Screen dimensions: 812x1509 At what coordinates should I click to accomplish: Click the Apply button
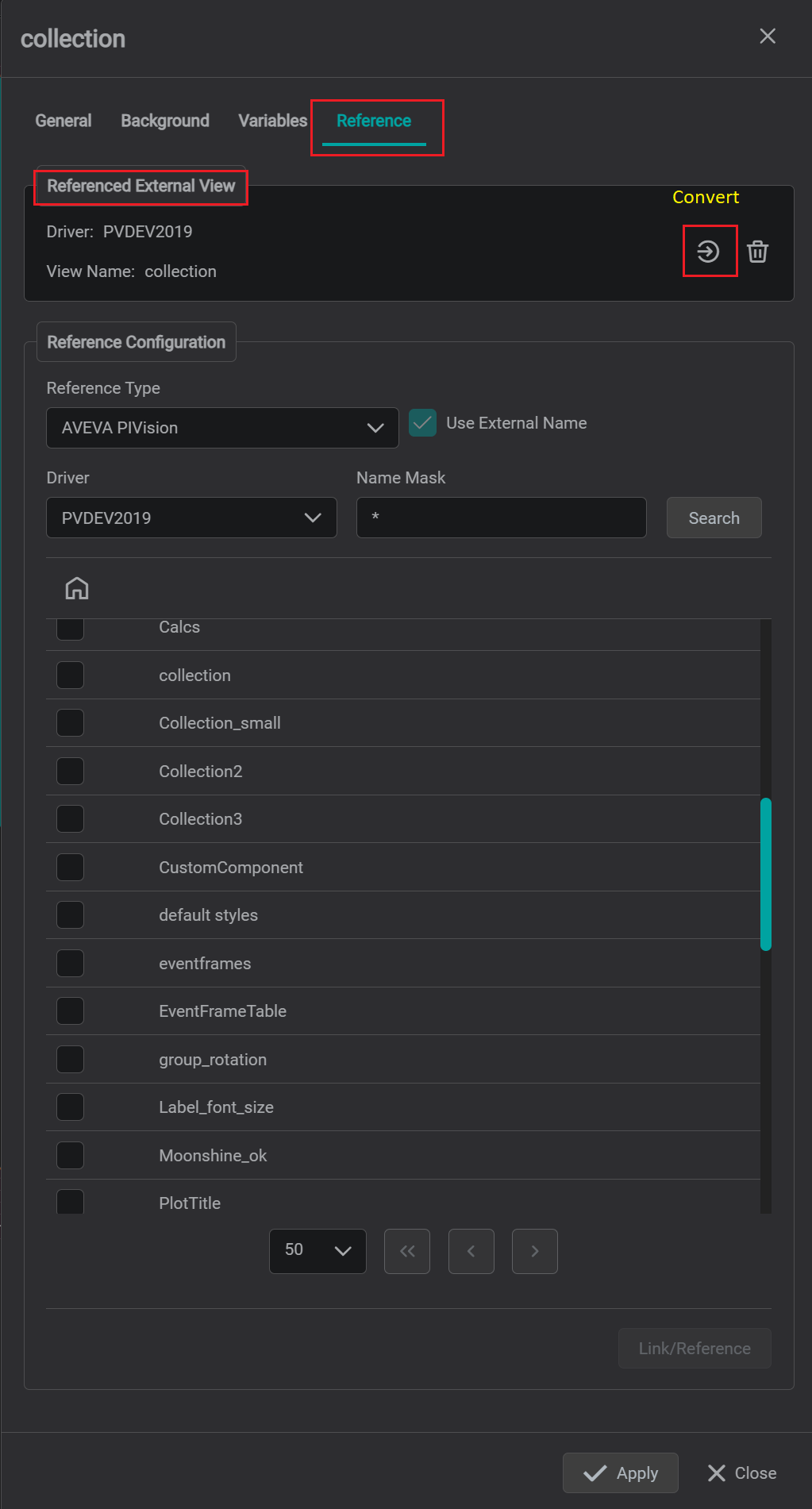tap(621, 1473)
